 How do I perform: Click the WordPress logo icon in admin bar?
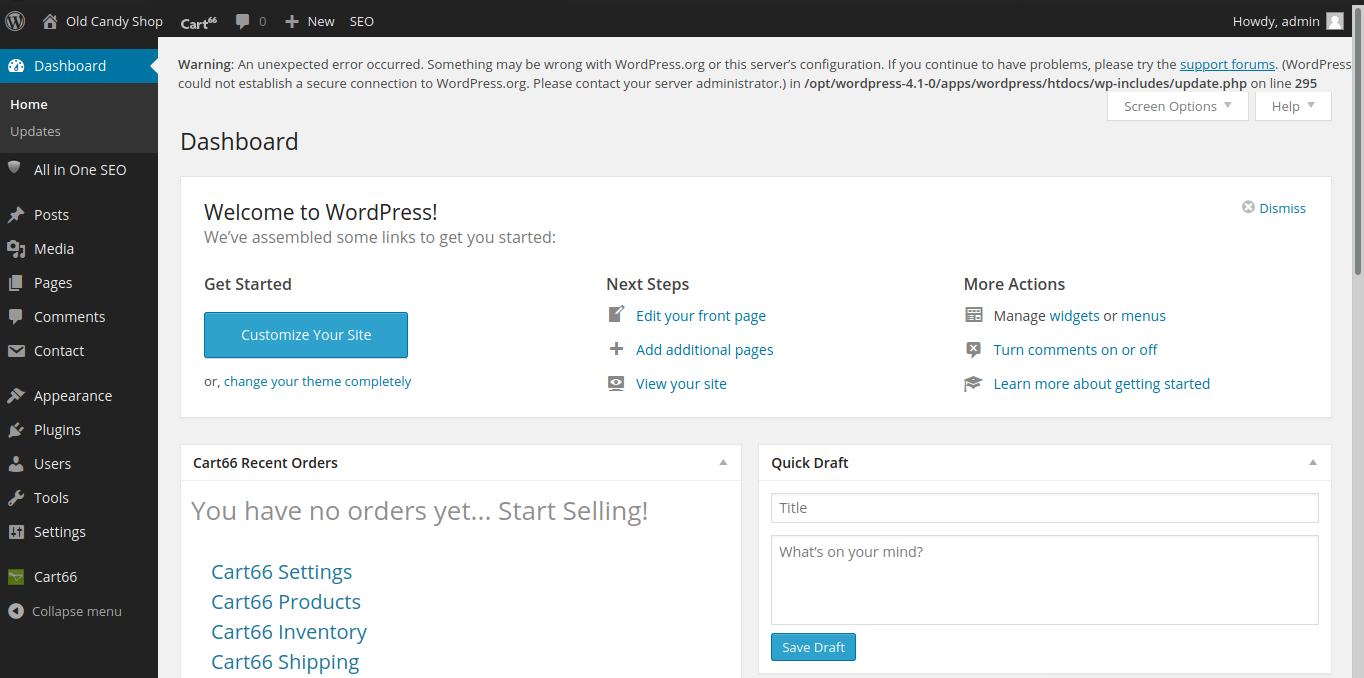click(x=15, y=20)
